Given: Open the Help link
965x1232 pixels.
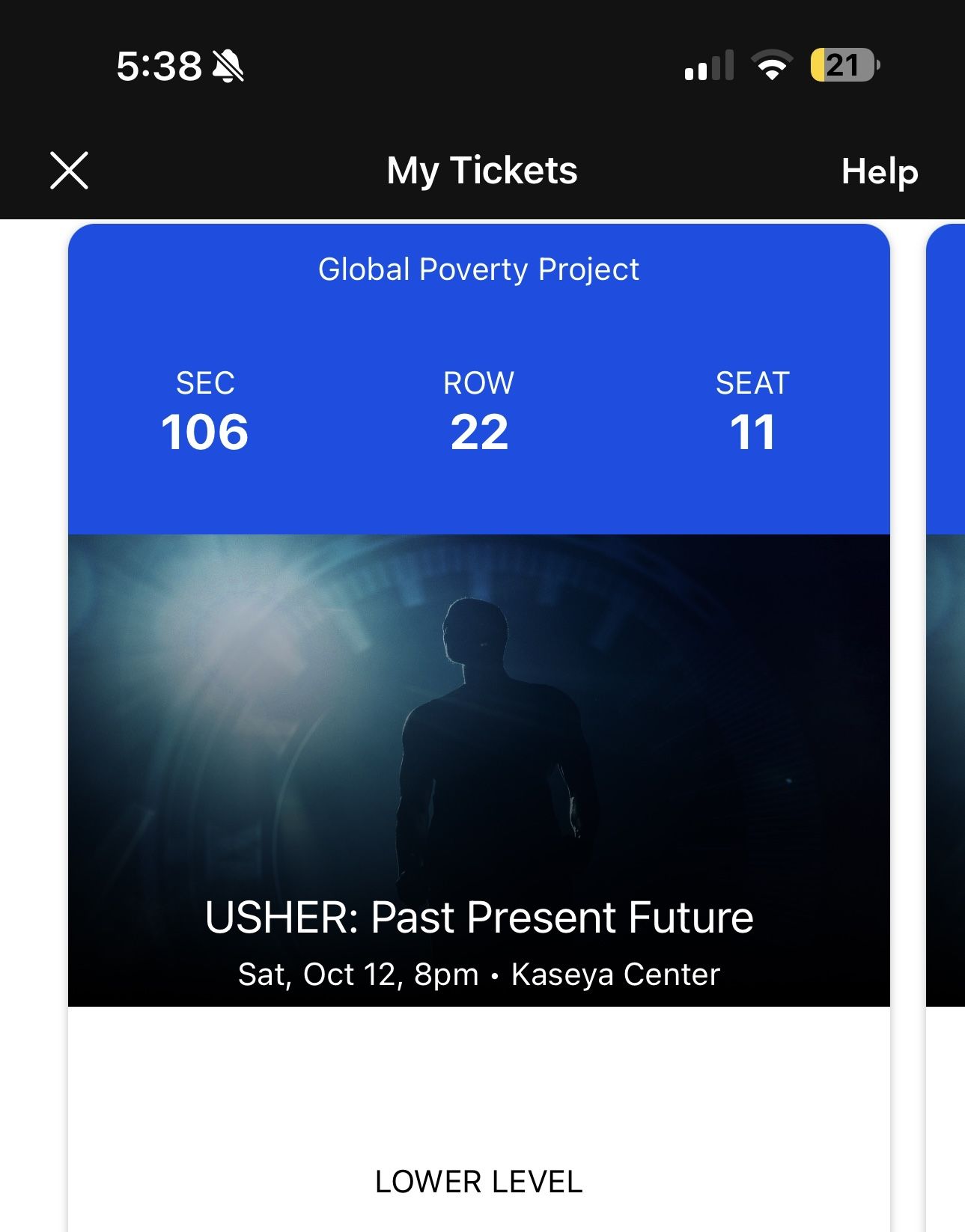Looking at the screenshot, I should (879, 171).
